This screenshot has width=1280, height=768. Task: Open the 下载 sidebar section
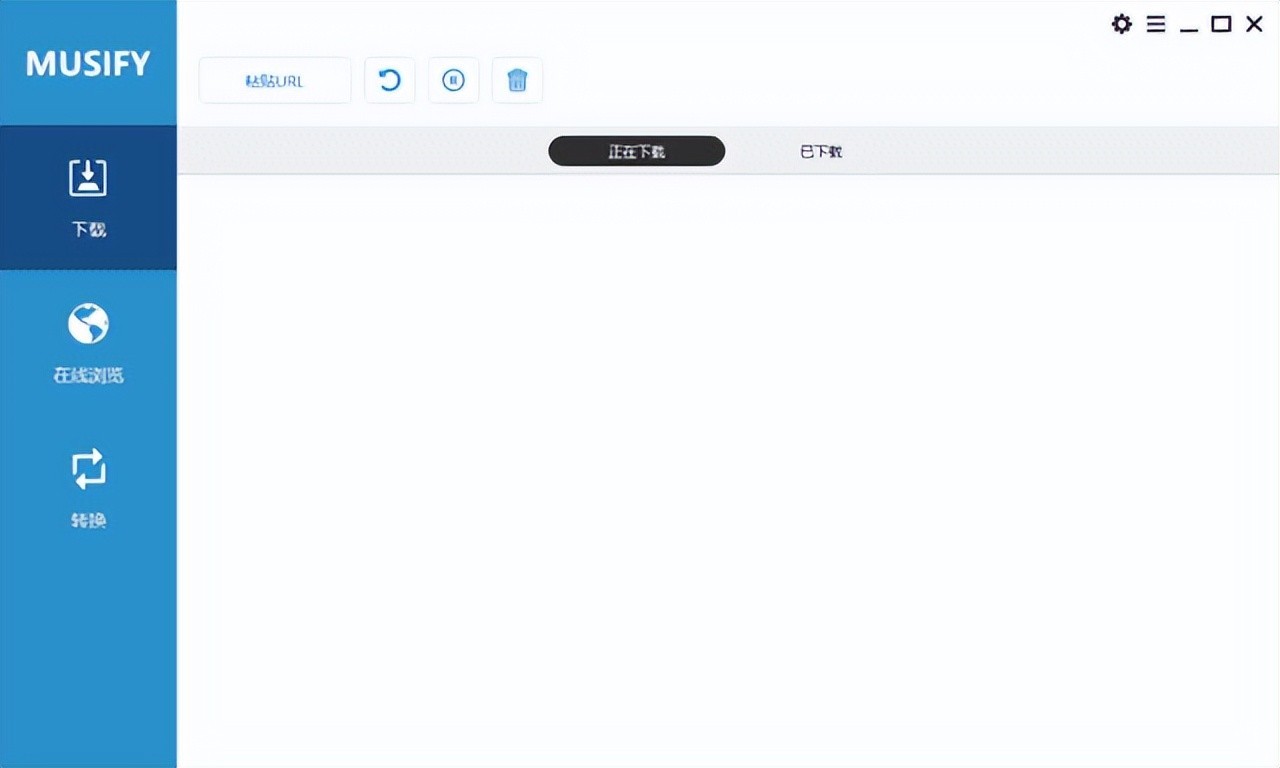pyautogui.click(x=88, y=198)
